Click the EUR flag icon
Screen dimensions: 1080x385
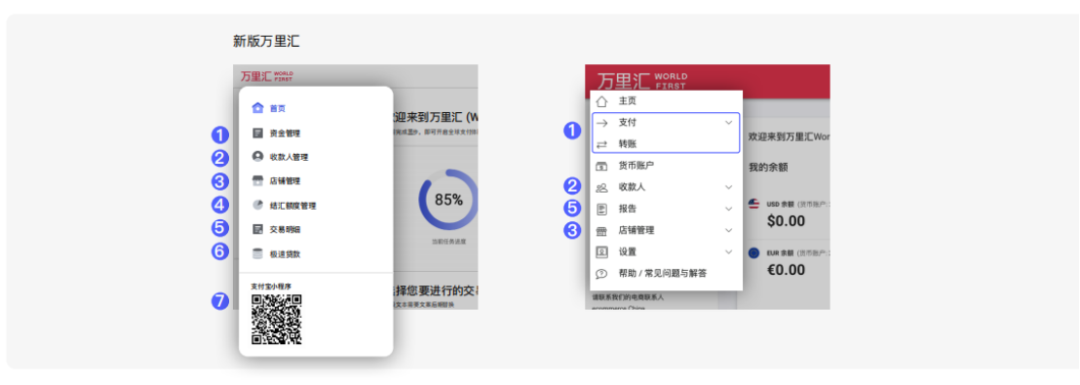pos(754,253)
